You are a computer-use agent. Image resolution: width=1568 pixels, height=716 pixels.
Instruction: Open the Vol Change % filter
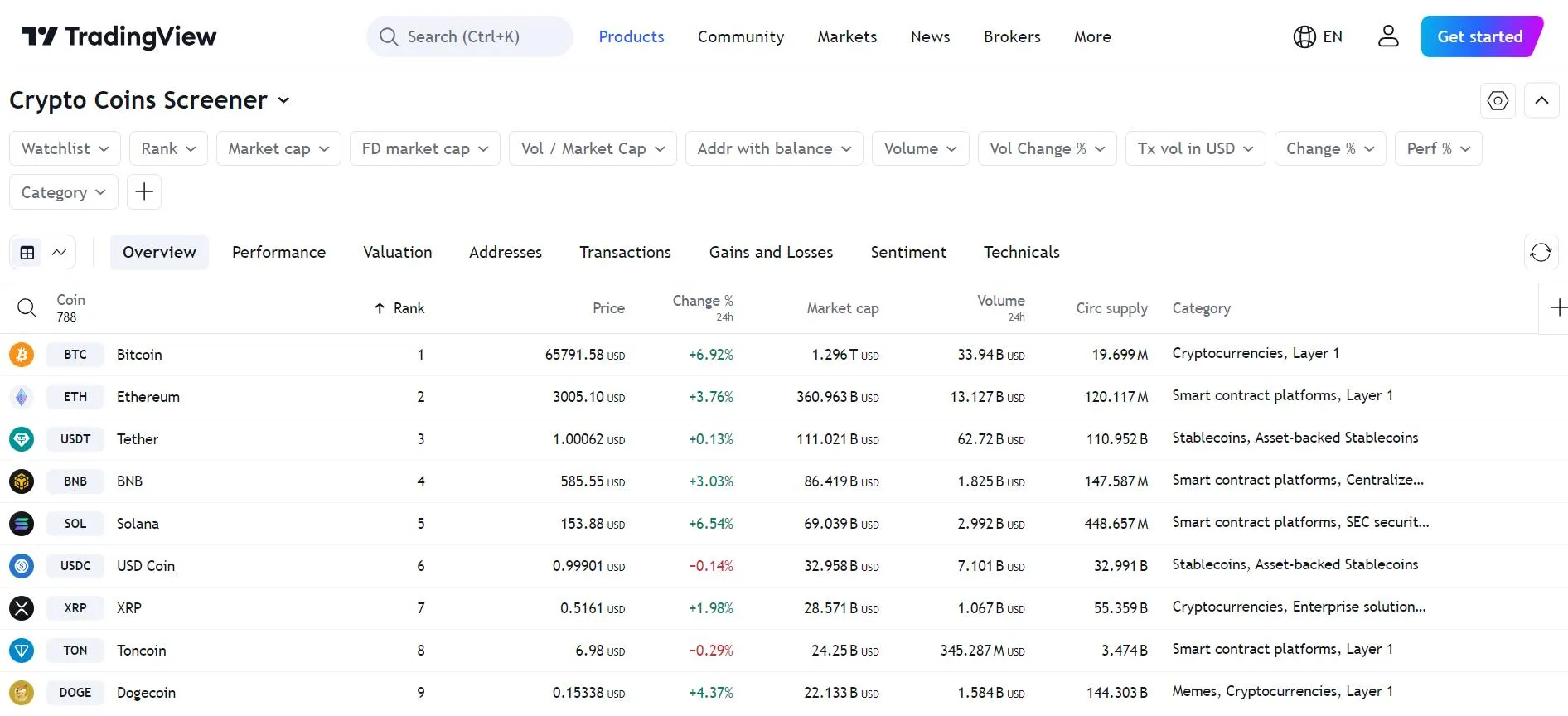coord(1048,148)
